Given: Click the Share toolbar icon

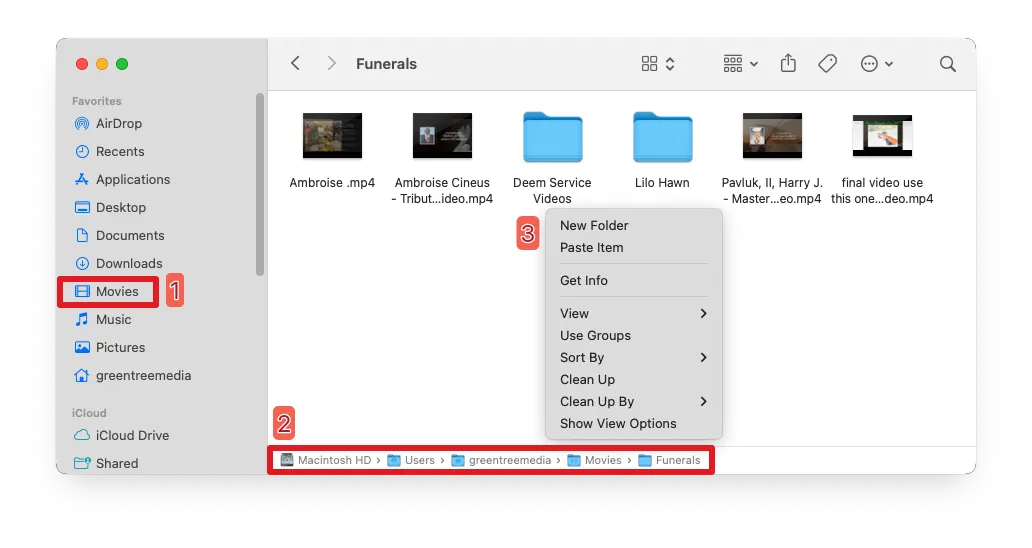Looking at the screenshot, I should (788, 63).
